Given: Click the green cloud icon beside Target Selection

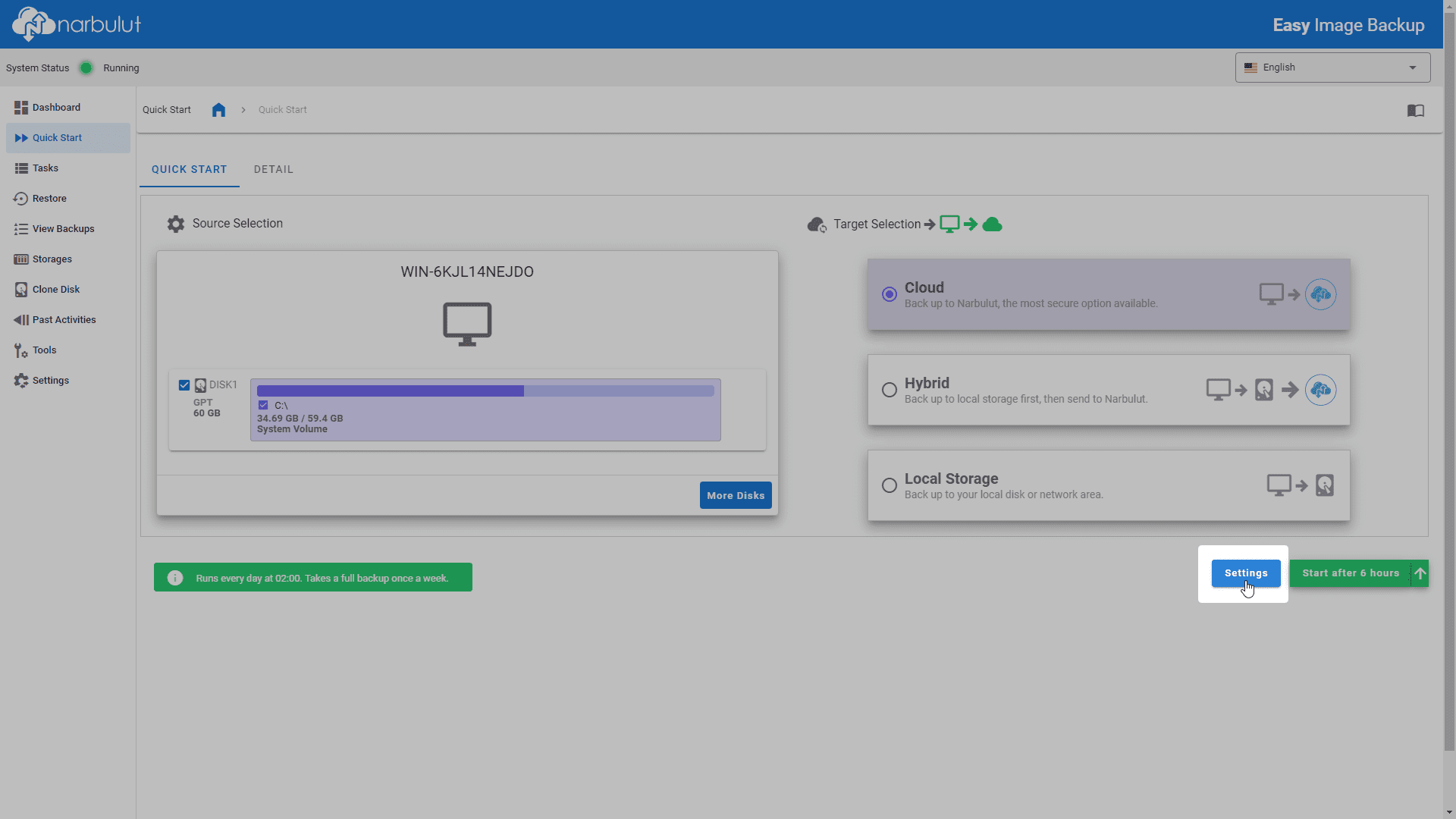Looking at the screenshot, I should [992, 224].
